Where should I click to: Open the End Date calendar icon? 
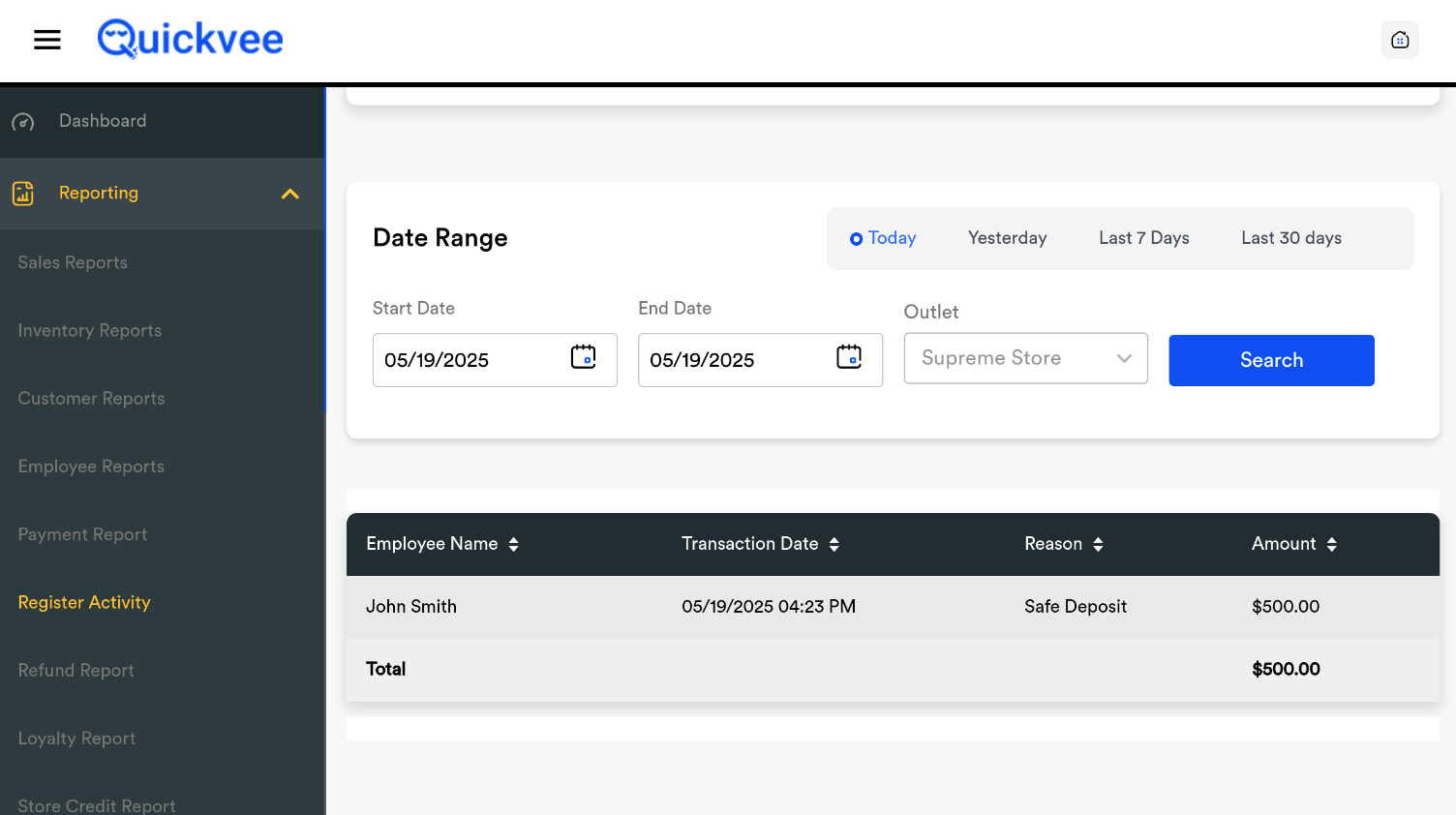[848, 357]
